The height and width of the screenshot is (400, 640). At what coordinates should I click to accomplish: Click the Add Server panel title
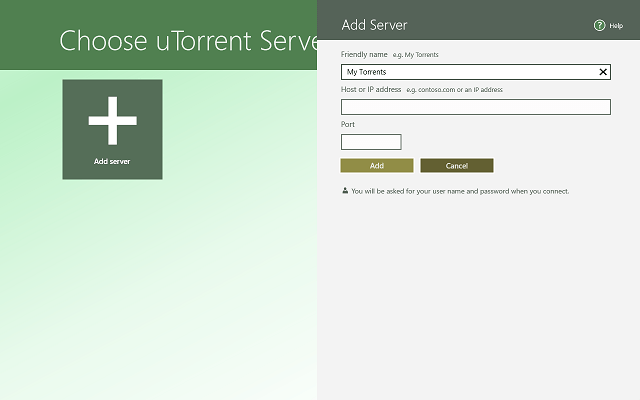(374, 25)
